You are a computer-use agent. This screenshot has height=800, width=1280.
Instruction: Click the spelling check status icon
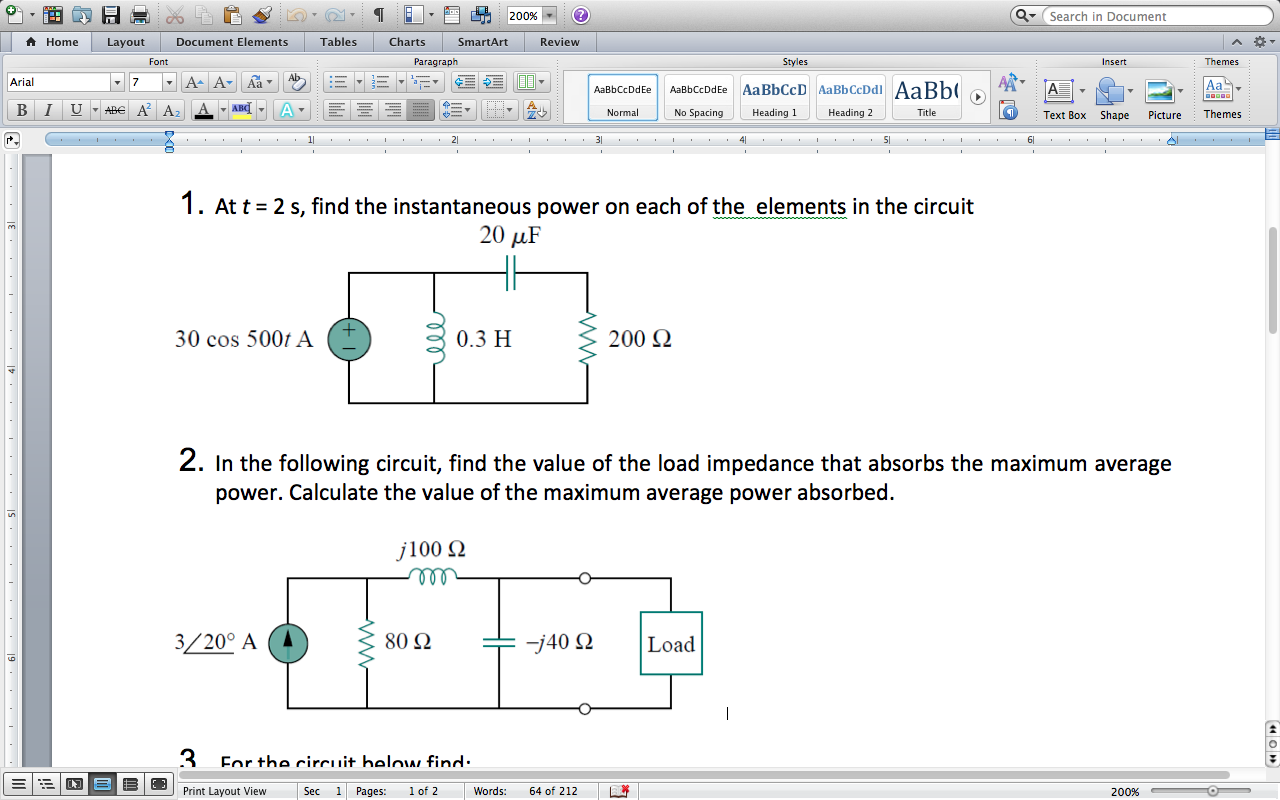click(620, 791)
